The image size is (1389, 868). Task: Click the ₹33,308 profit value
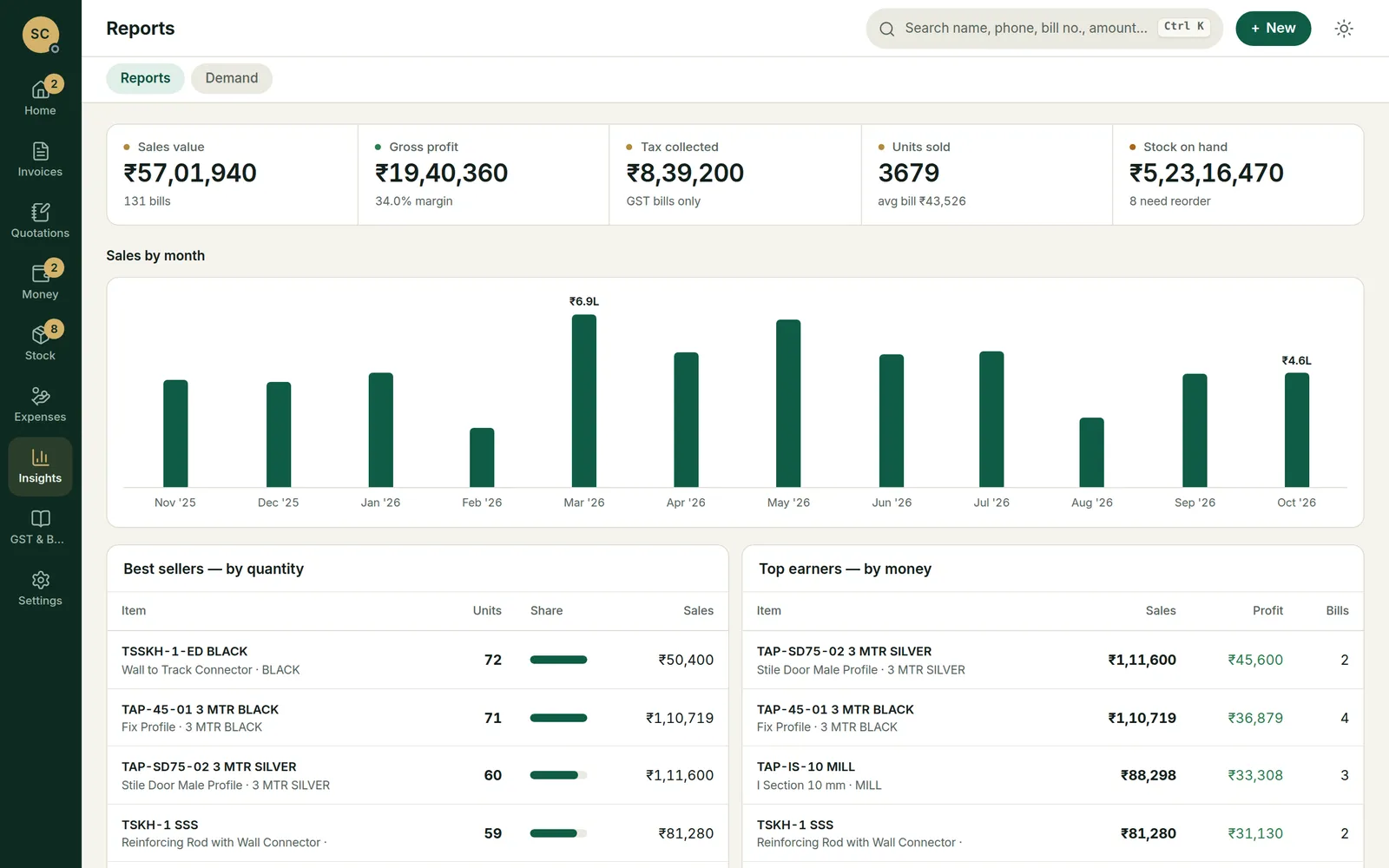coord(1255,775)
